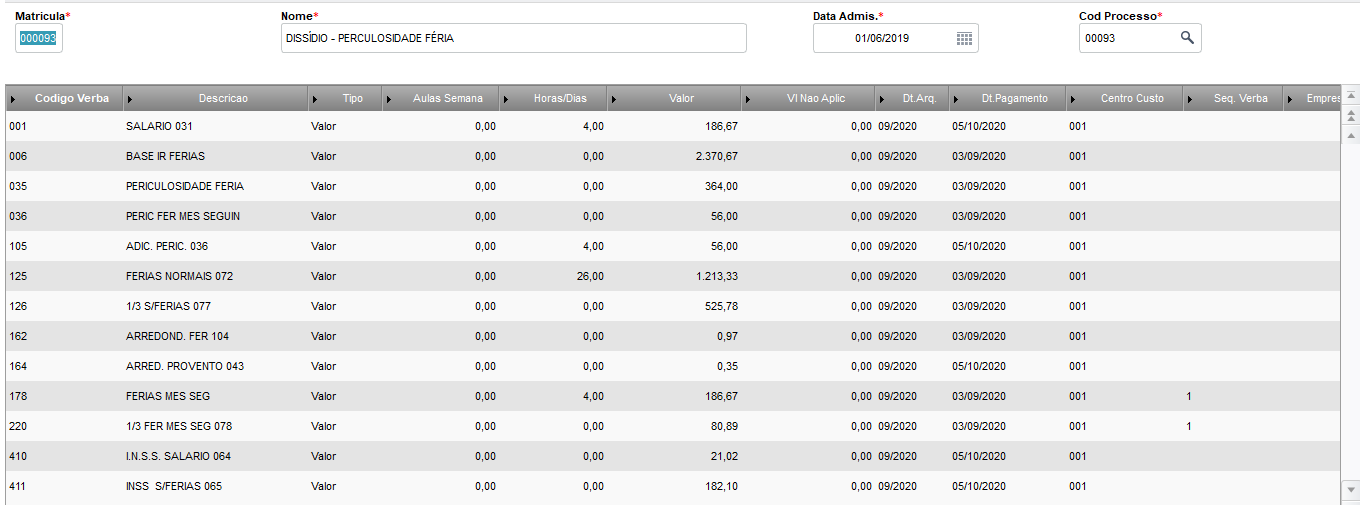The height and width of the screenshot is (505, 1360).
Task: Click the 26,00 Horas/Dias cell
Action: (590, 276)
